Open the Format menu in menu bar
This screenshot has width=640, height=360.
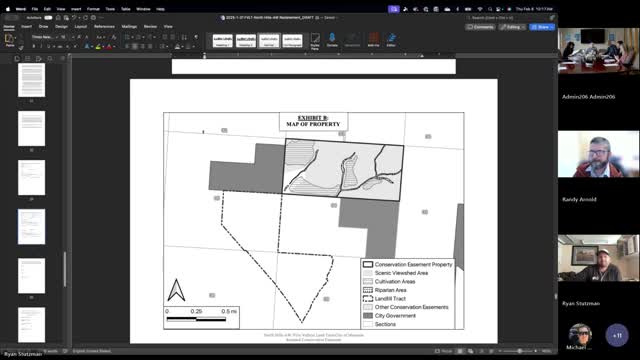[x=93, y=9]
